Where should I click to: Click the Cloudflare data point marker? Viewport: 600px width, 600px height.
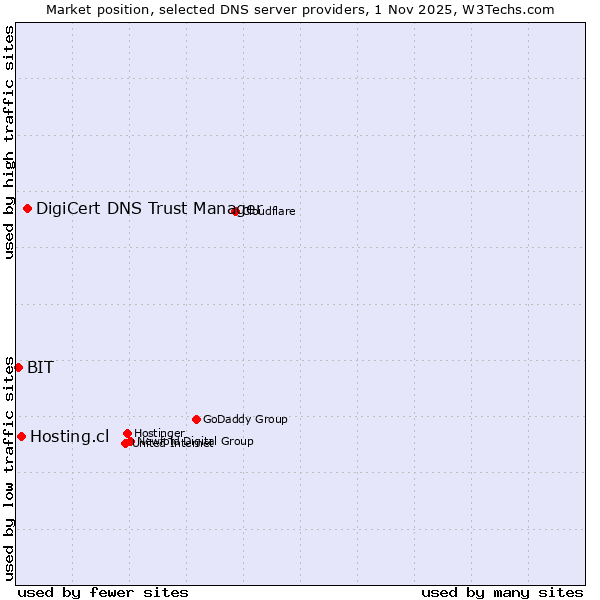235,211
